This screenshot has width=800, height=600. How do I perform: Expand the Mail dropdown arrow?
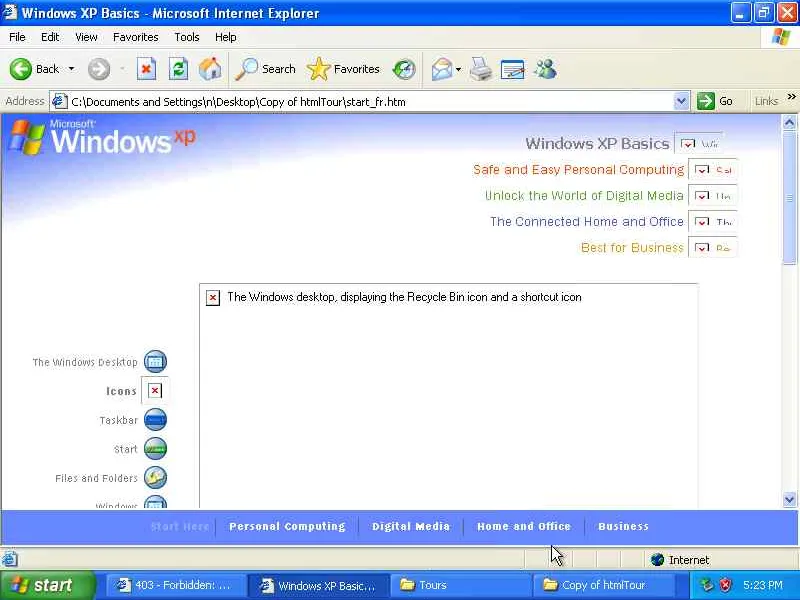pyautogui.click(x=459, y=69)
